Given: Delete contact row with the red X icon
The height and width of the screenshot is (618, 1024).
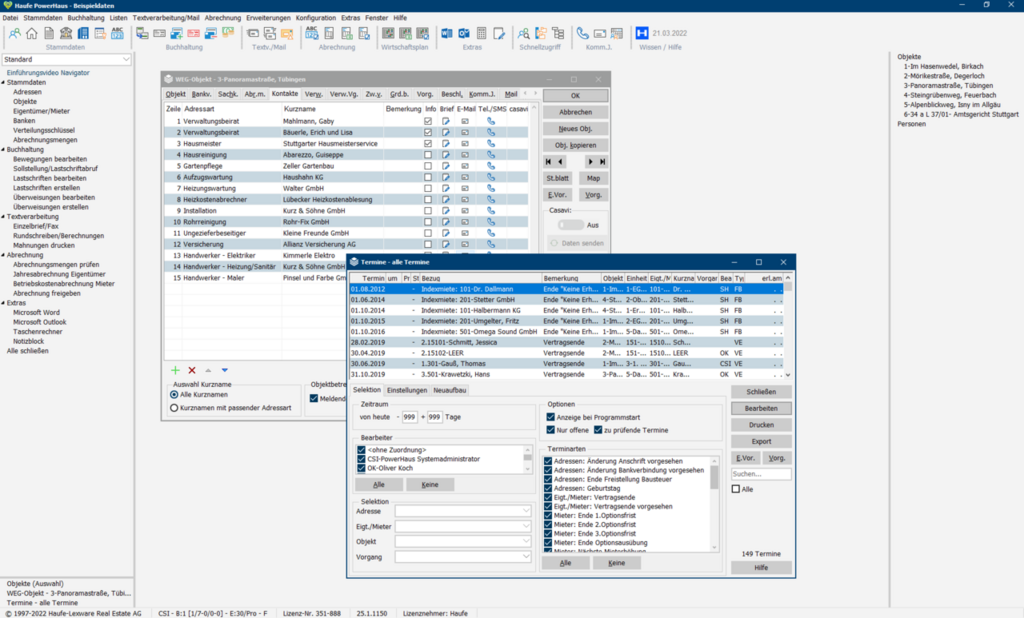Looking at the screenshot, I should pos(192,370).
